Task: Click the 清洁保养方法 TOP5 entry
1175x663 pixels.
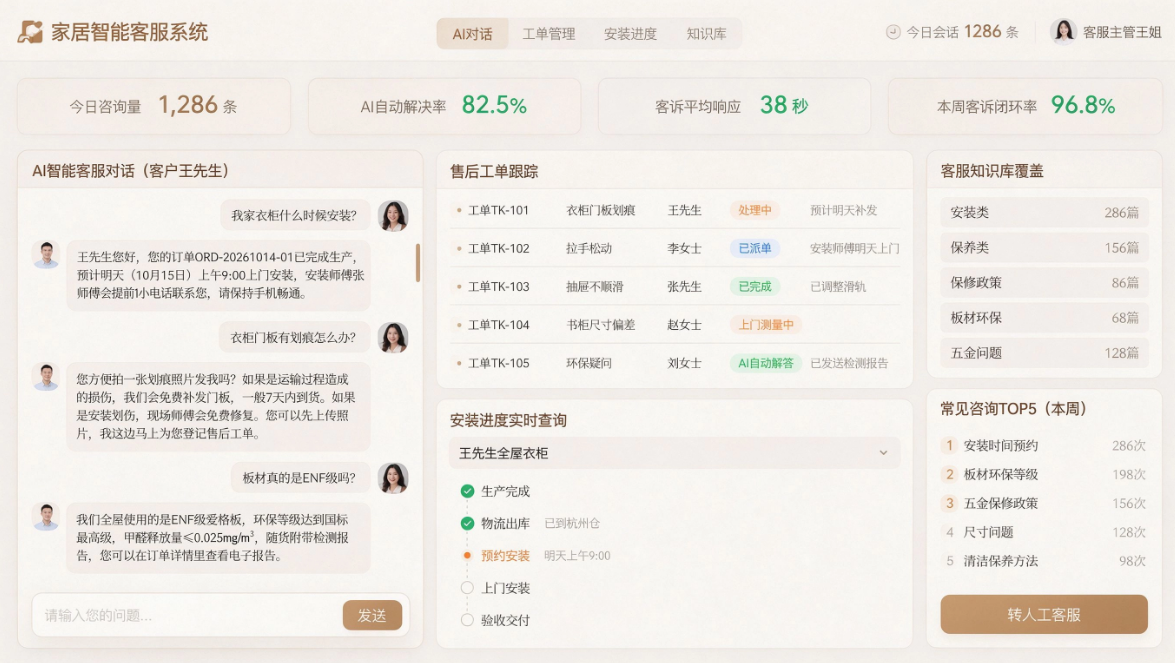Action: (x=1044, y=561)
